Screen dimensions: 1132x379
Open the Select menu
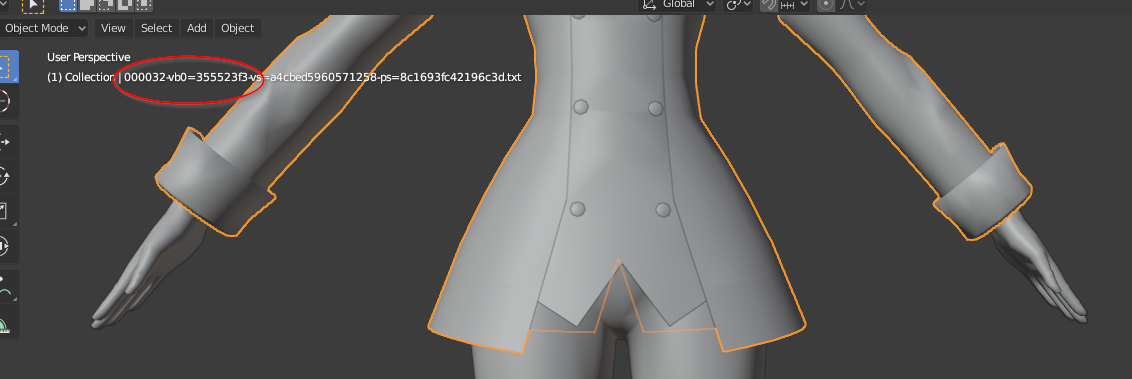click(x=157, y=28)
